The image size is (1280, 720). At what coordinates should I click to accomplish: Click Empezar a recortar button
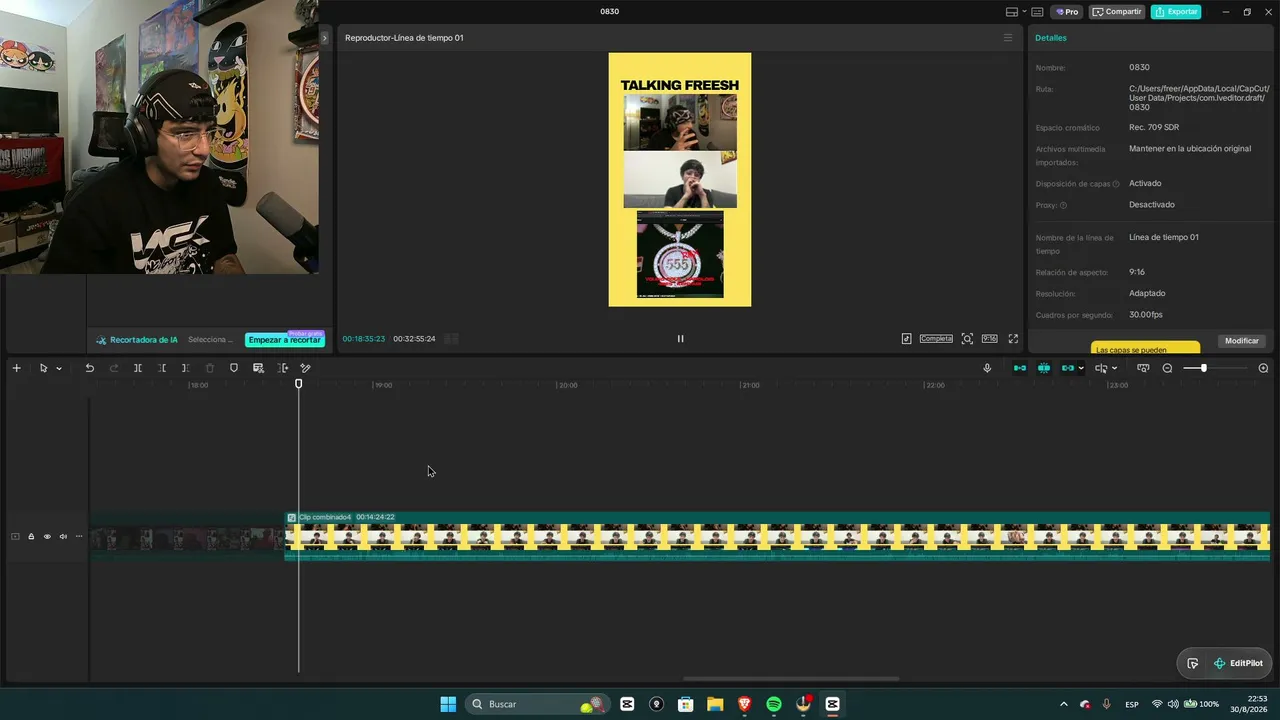(285, 340)
